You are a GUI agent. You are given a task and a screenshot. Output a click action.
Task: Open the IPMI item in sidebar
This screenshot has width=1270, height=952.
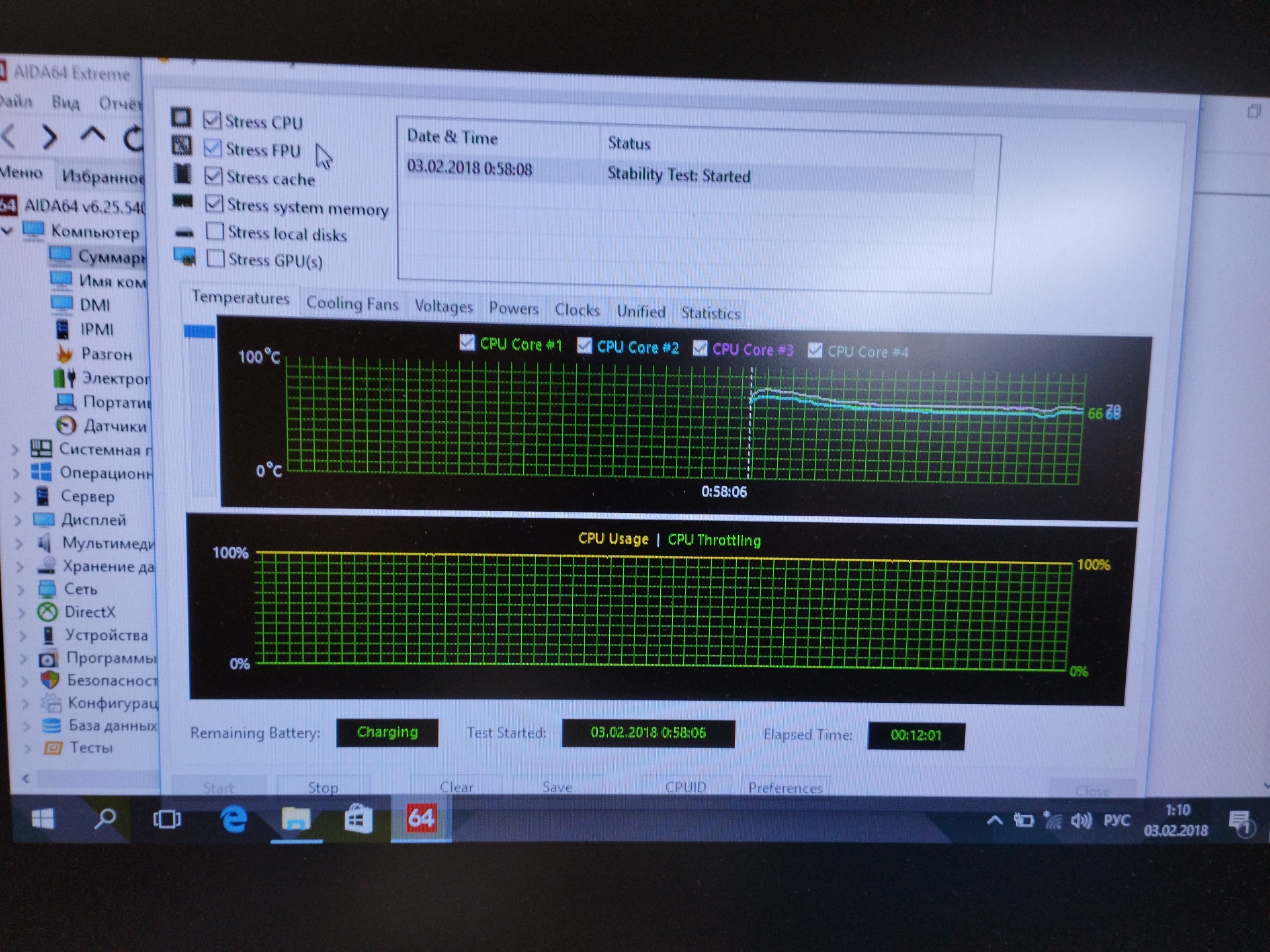[97, 329]
